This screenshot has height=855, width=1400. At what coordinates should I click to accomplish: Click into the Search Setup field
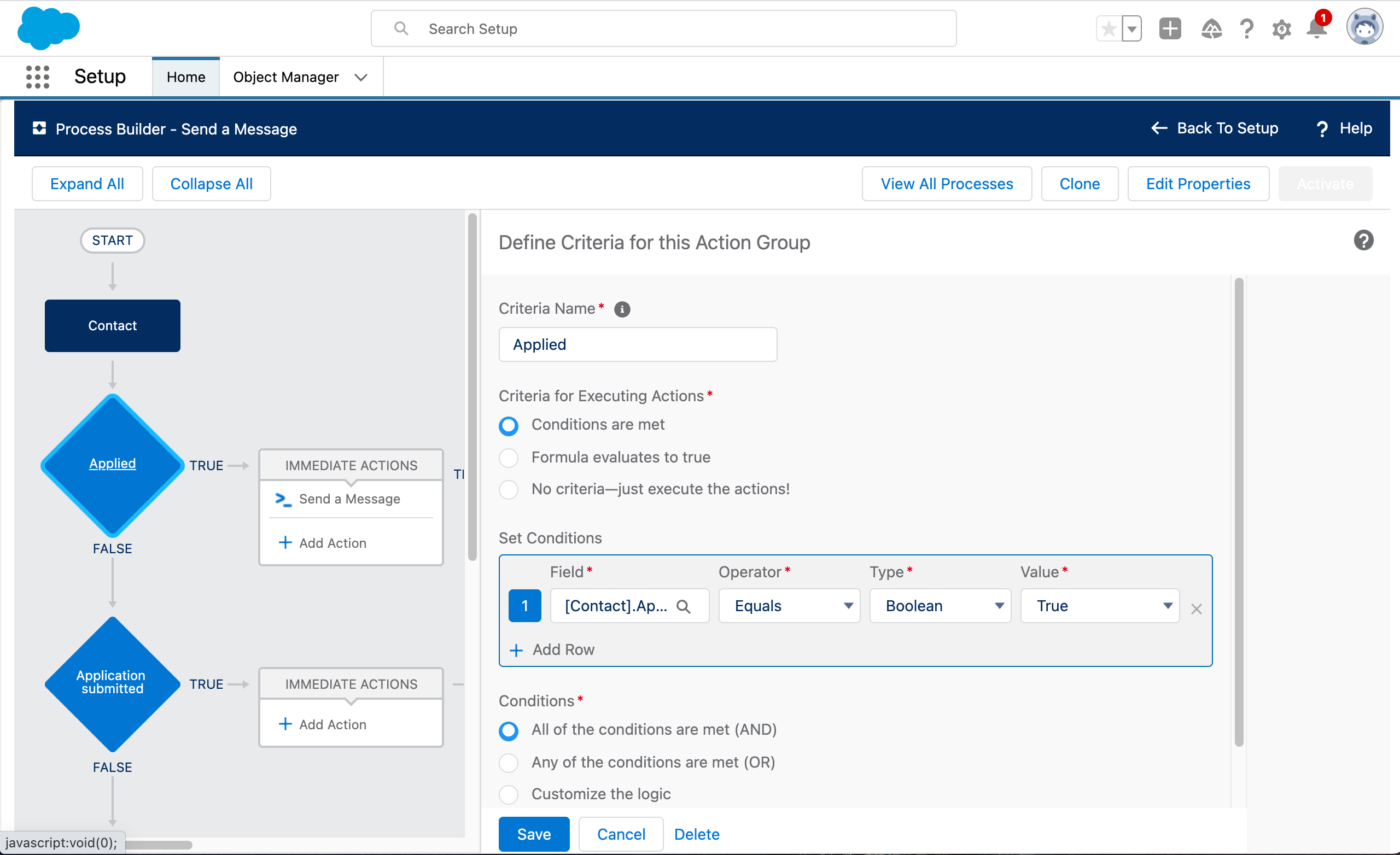[x=664, y=28]
